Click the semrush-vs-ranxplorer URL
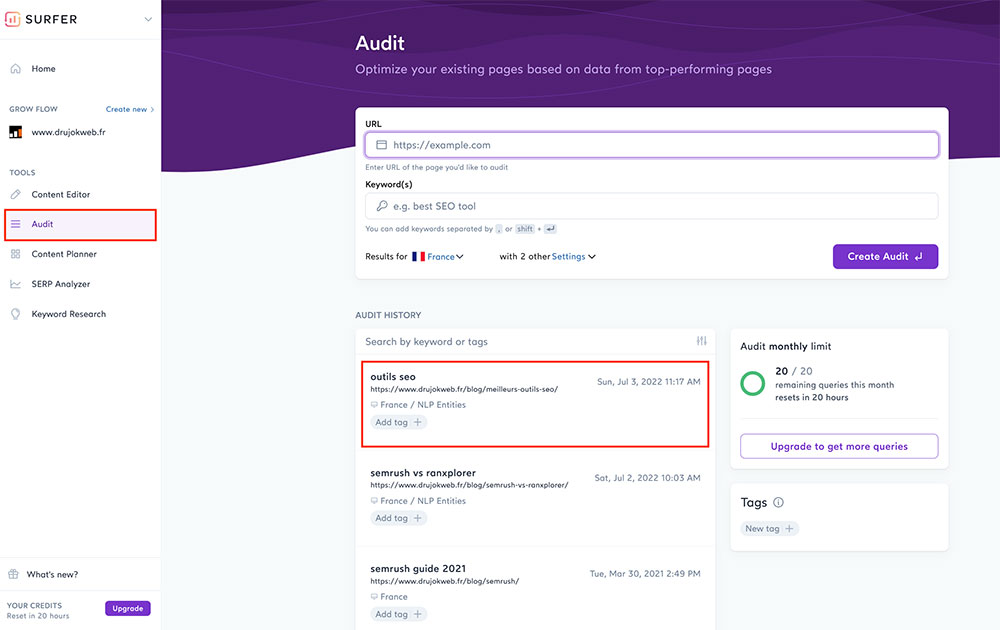Screen dimensions: 1000x630 (469, 485)
